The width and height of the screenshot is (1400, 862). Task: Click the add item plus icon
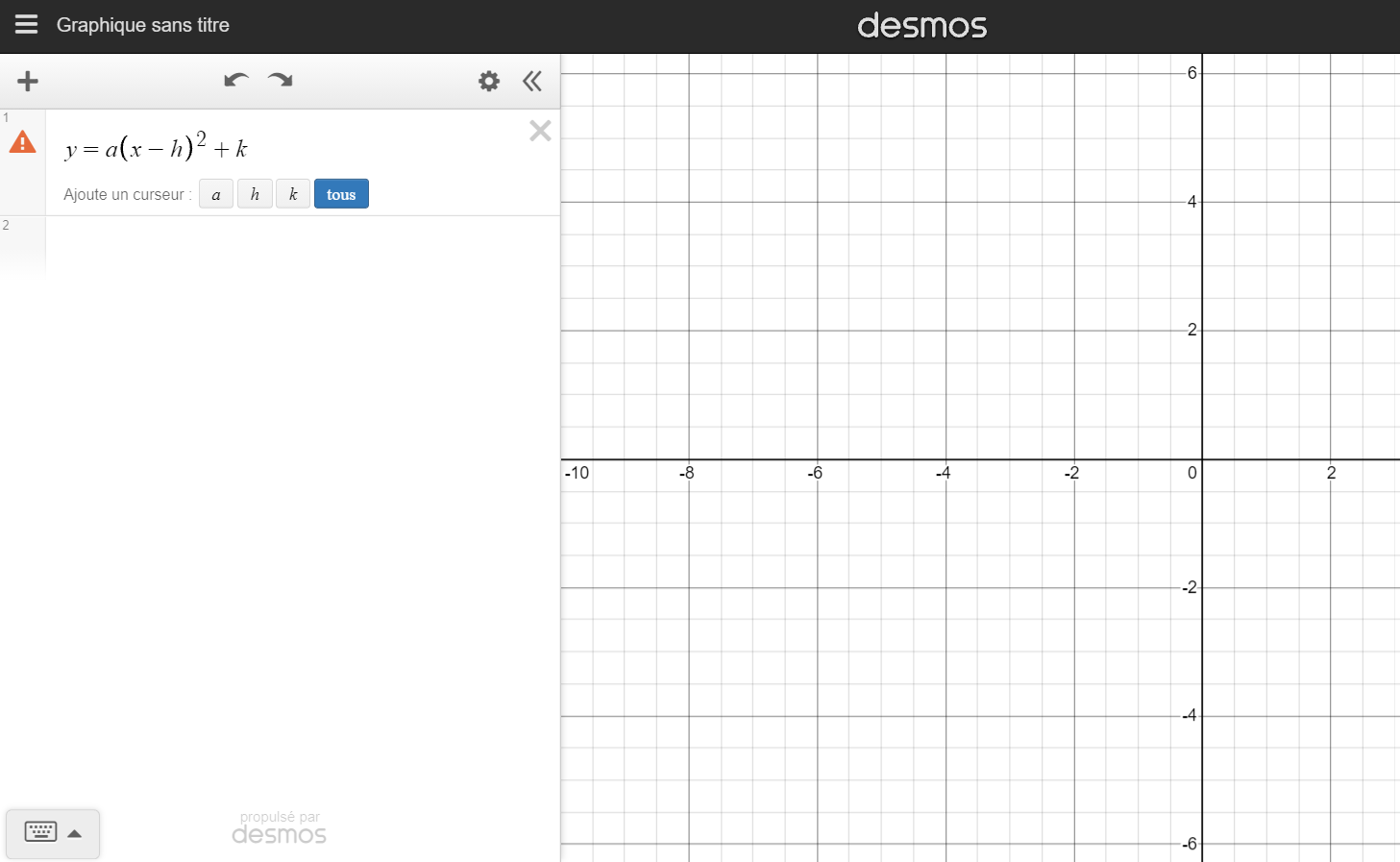click(28, 82)
